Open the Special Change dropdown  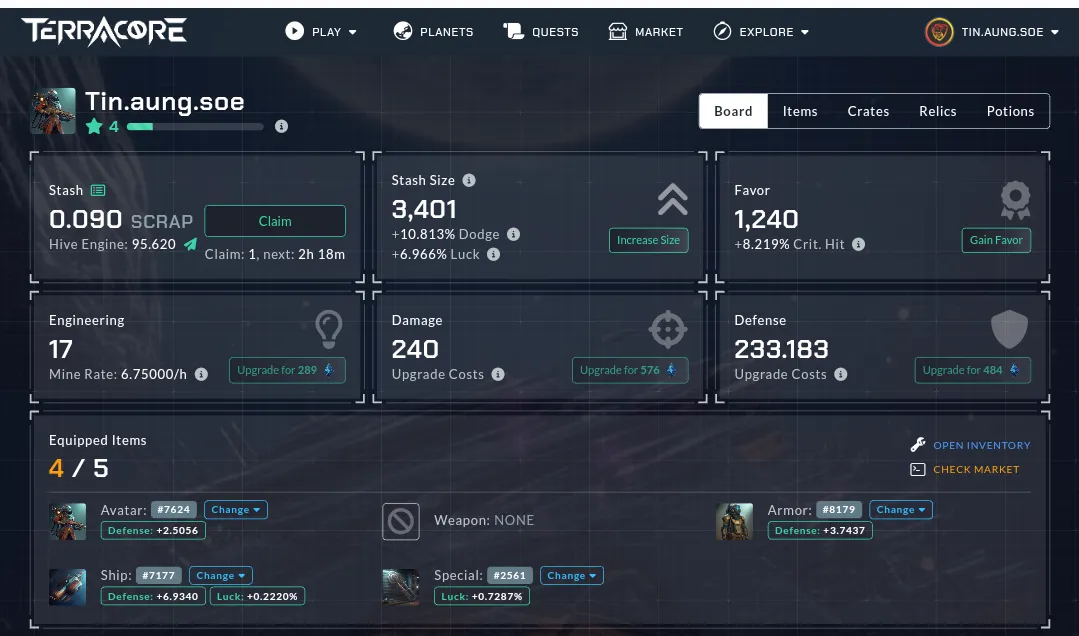pos(572,575)
